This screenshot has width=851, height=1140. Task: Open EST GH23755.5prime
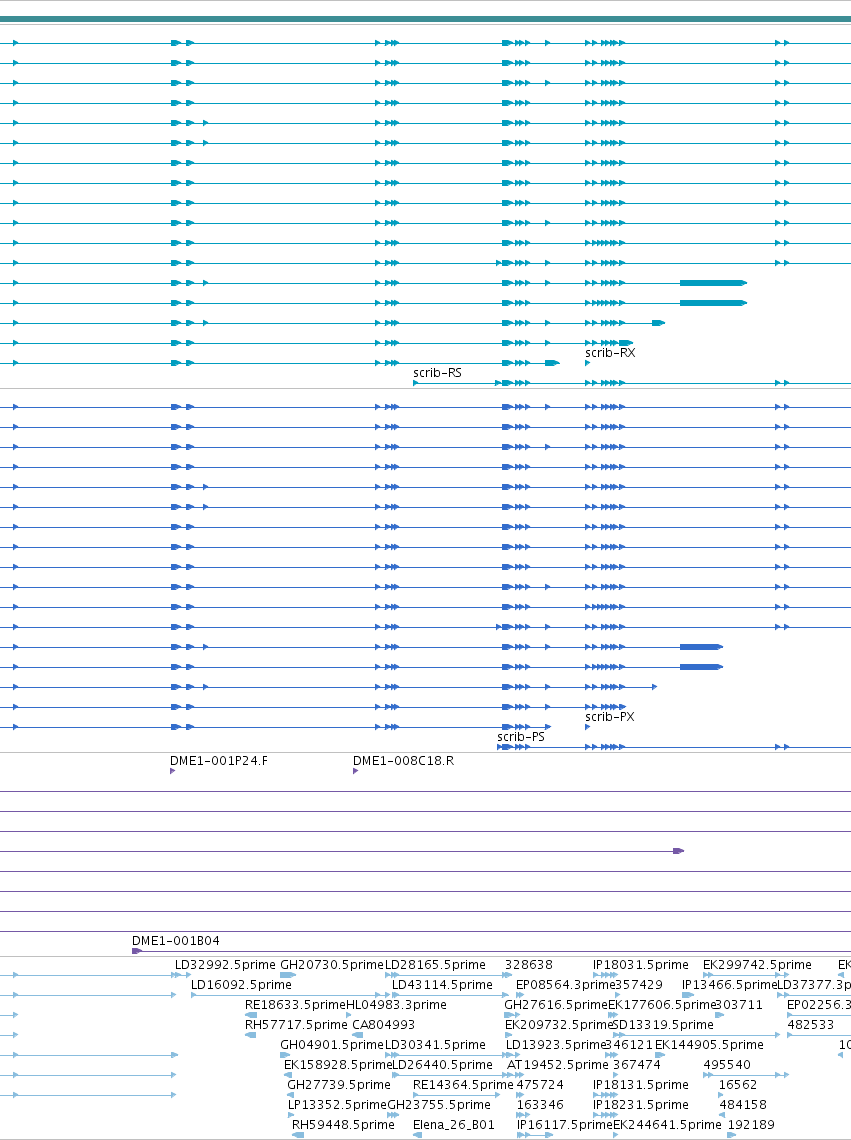pos(439,1104)
